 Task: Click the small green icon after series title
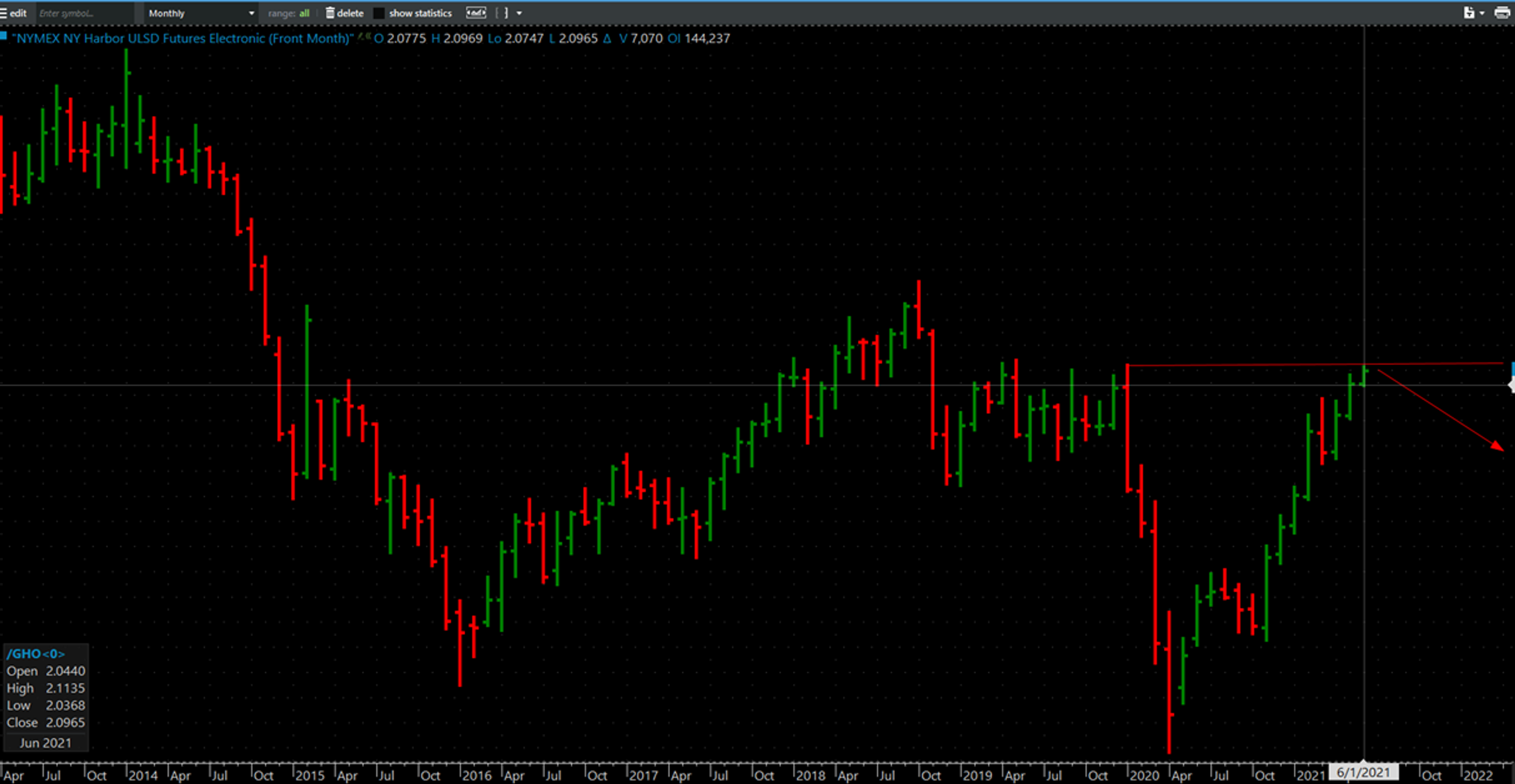[x=364, y=36]
